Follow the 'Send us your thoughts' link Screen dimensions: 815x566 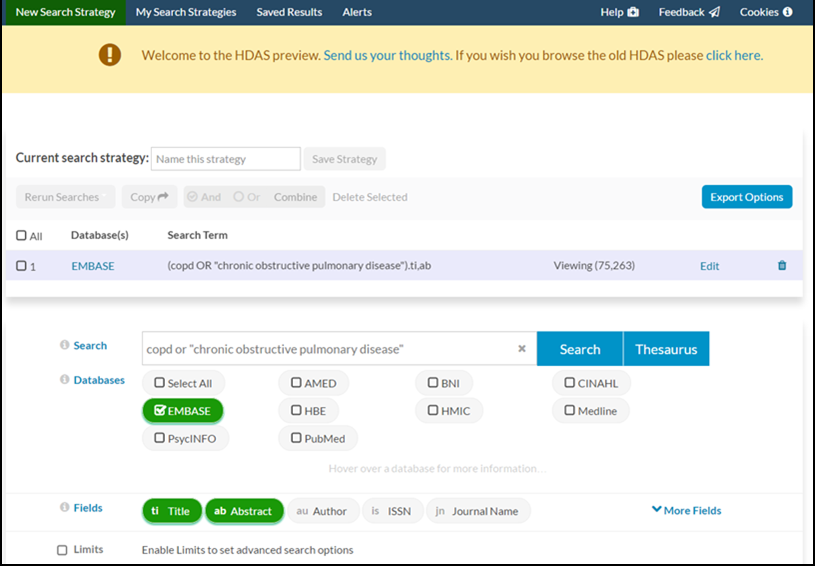(x=387, y=55)
